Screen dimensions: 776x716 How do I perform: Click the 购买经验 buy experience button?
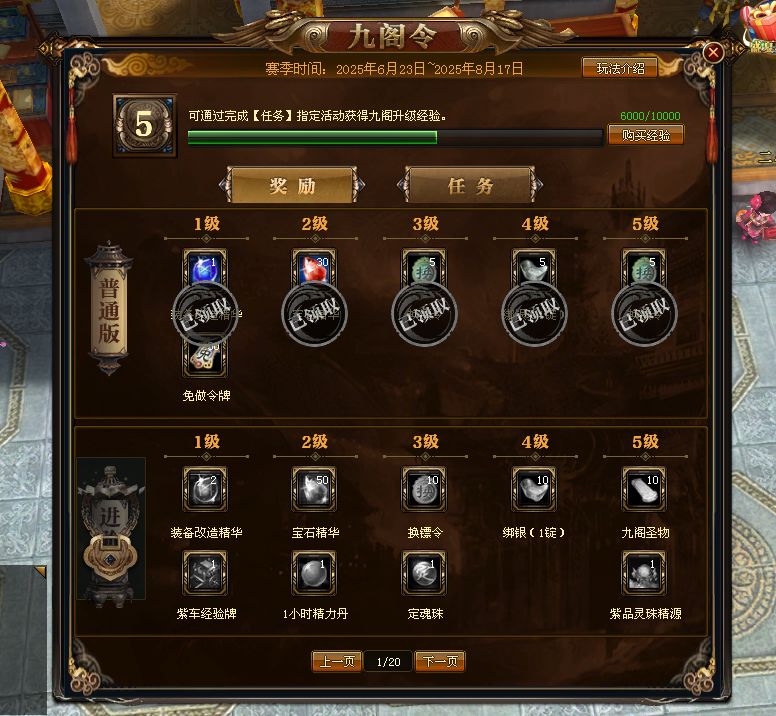(646, 135)
